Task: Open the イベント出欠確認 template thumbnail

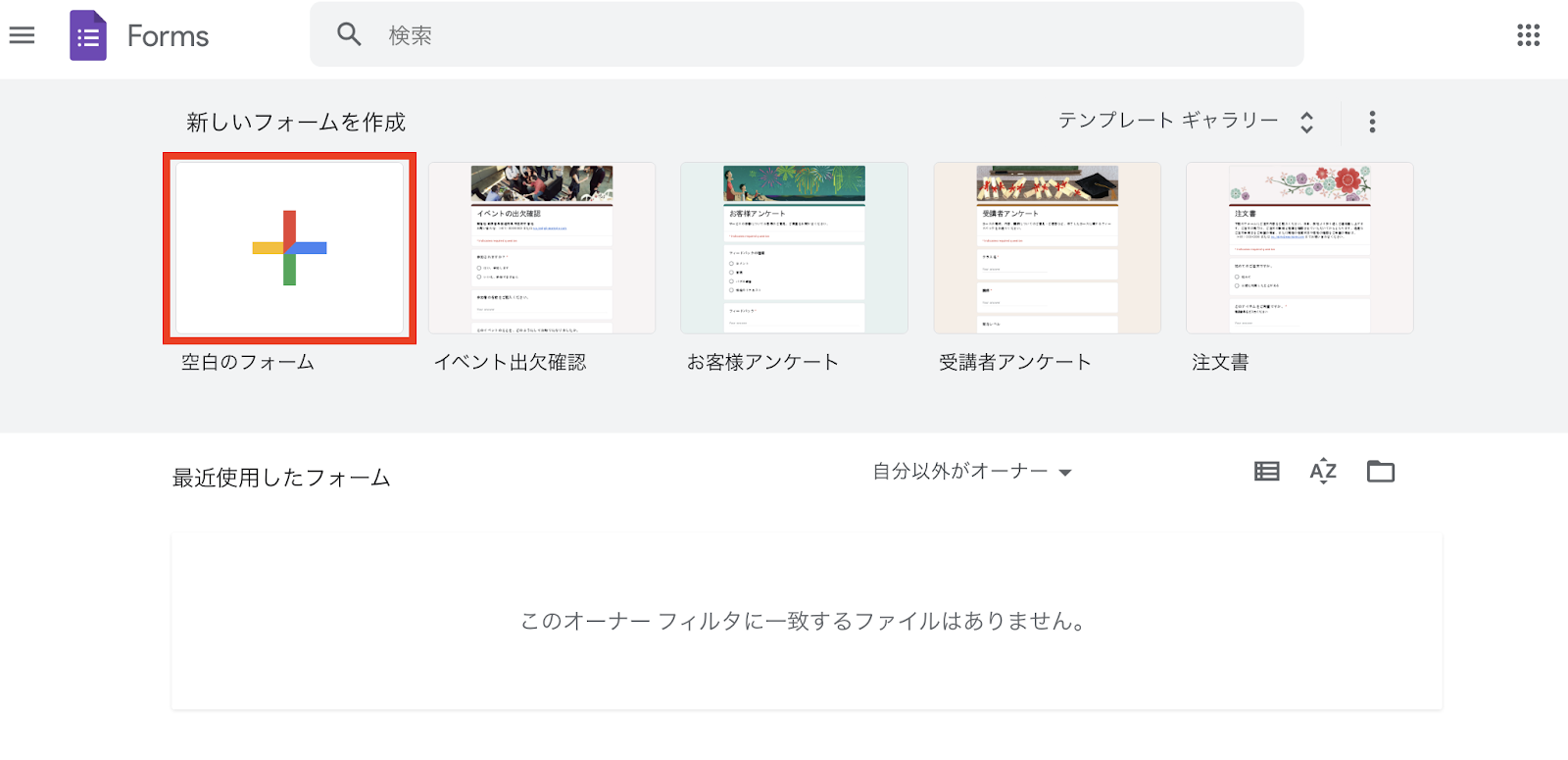Action: (542, 248)
